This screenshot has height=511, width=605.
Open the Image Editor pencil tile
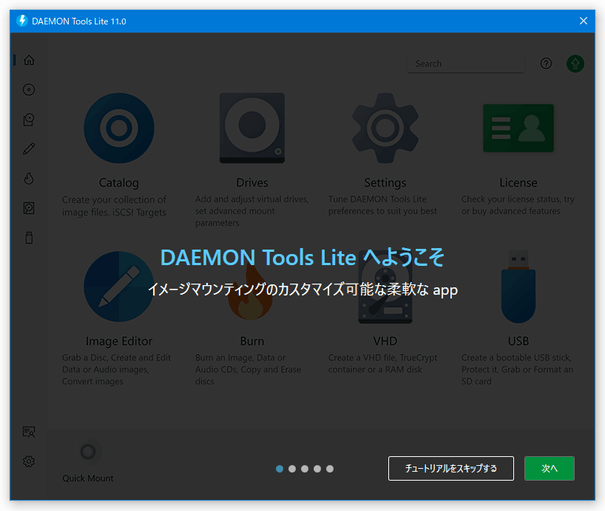(x=119, y=286)
